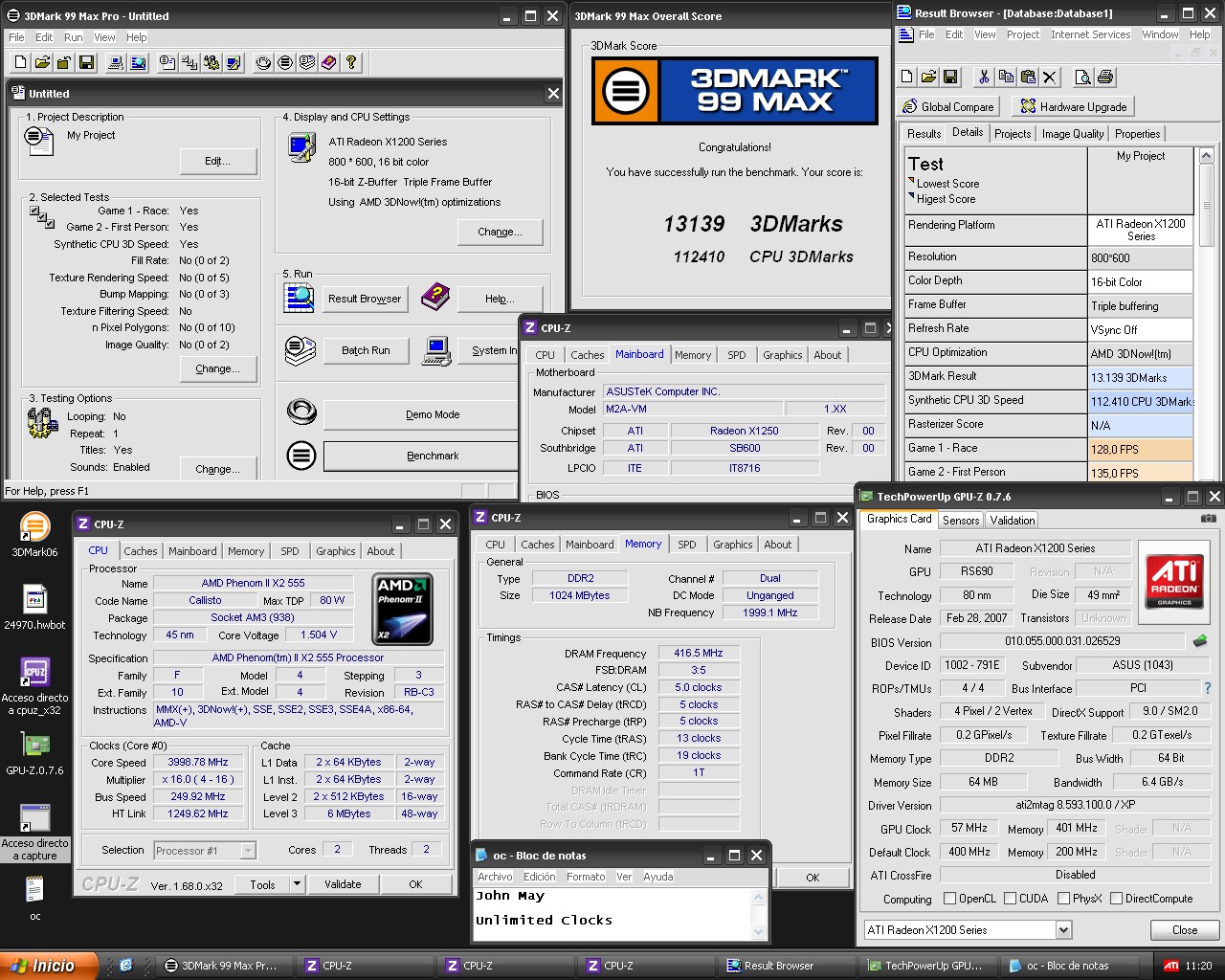This screenshot has height=980, width=1225.
Task: Click Print icon in Result Browser toolbar
Action: pos(1105,77)
